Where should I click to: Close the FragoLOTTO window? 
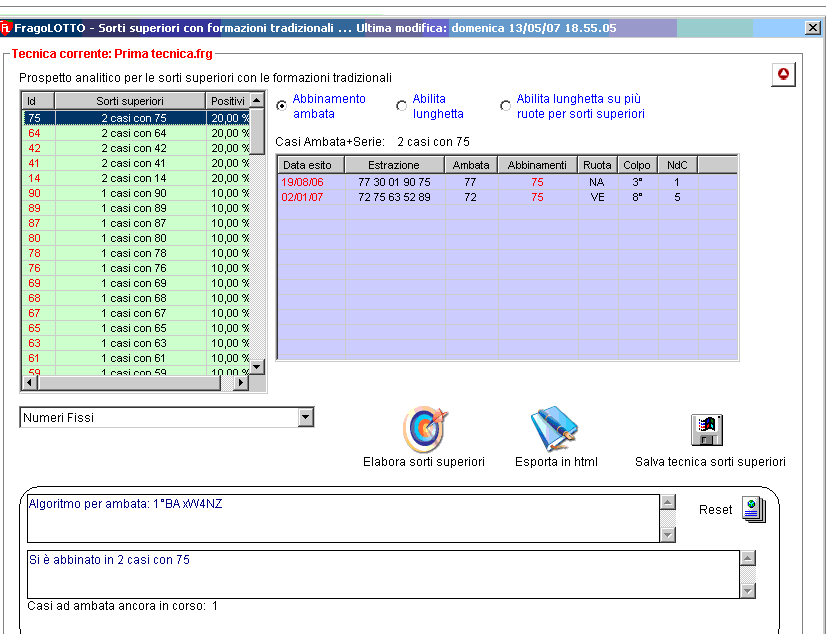pyautogui.click(x=812, y=28)
